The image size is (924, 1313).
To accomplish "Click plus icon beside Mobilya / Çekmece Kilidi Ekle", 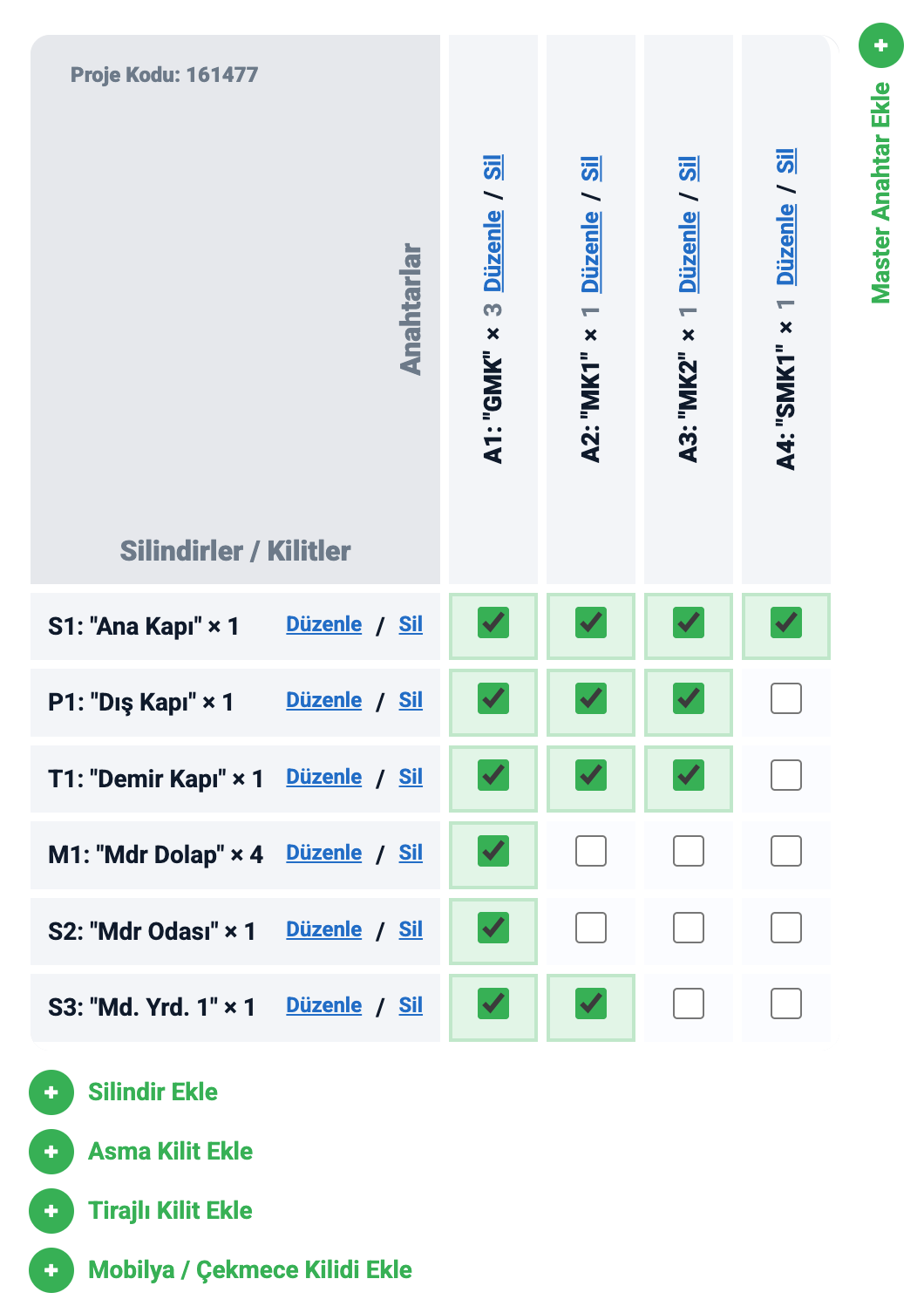I will point(51,1270).
